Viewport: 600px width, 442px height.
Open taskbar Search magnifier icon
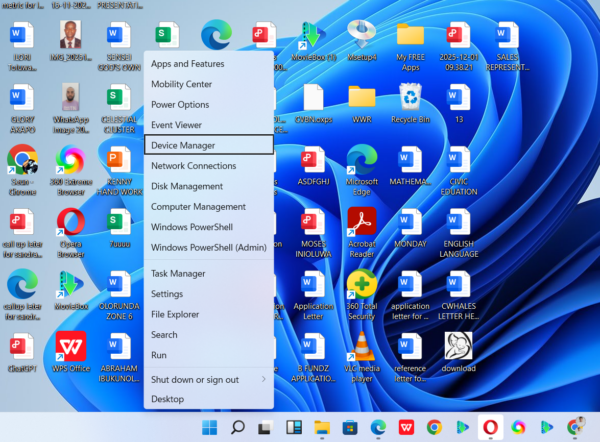click(238, 427)
